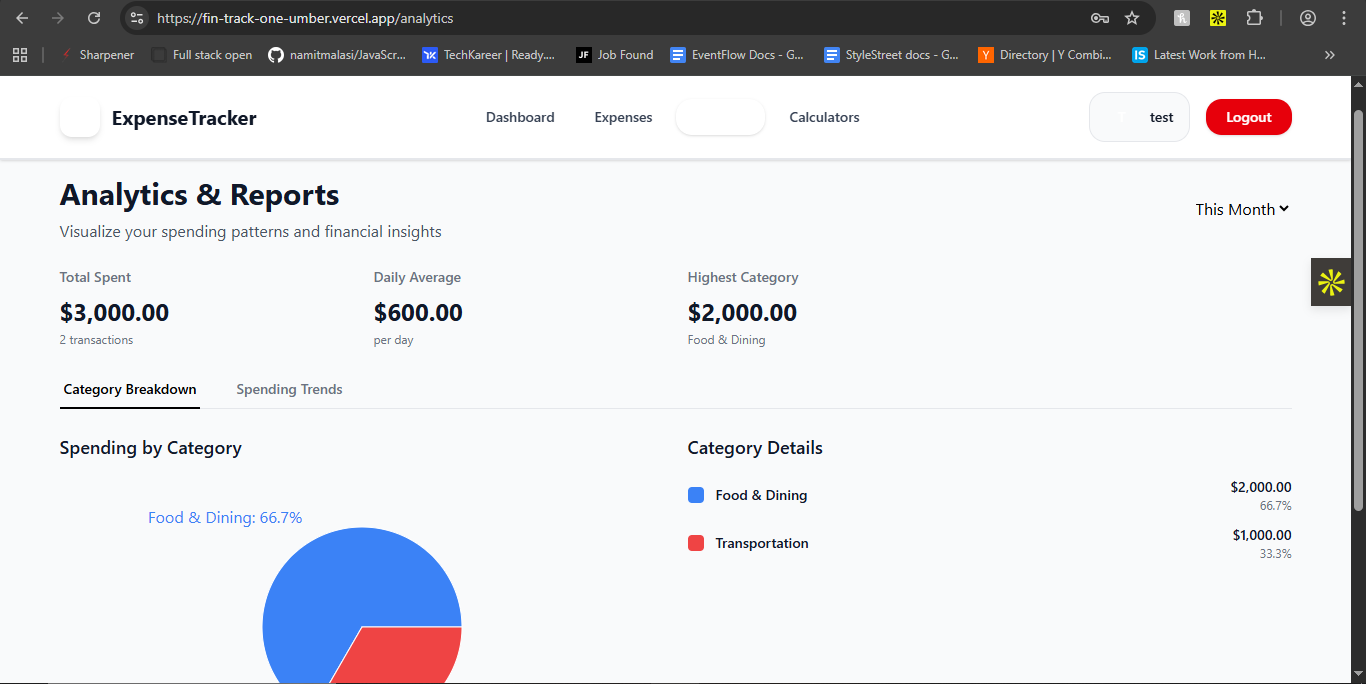Open the Directory | Y Combinator bookmark
Screen dimensions: 1366x684
point(1046,55)
